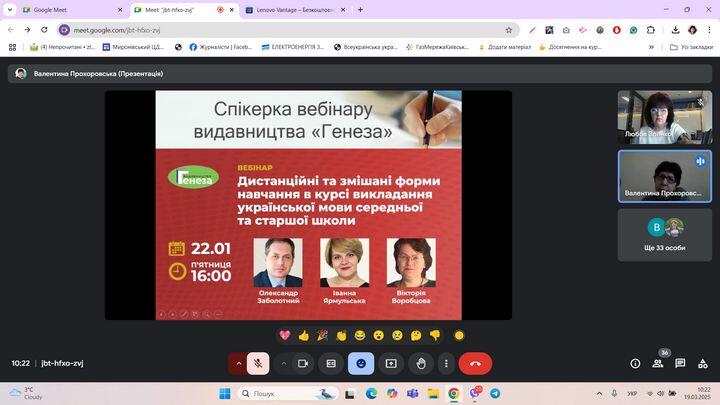Image resolution: width=720 pixels, height=405 pixels.
Task: Go forward in browser history
Action: [x=28, y=30]
